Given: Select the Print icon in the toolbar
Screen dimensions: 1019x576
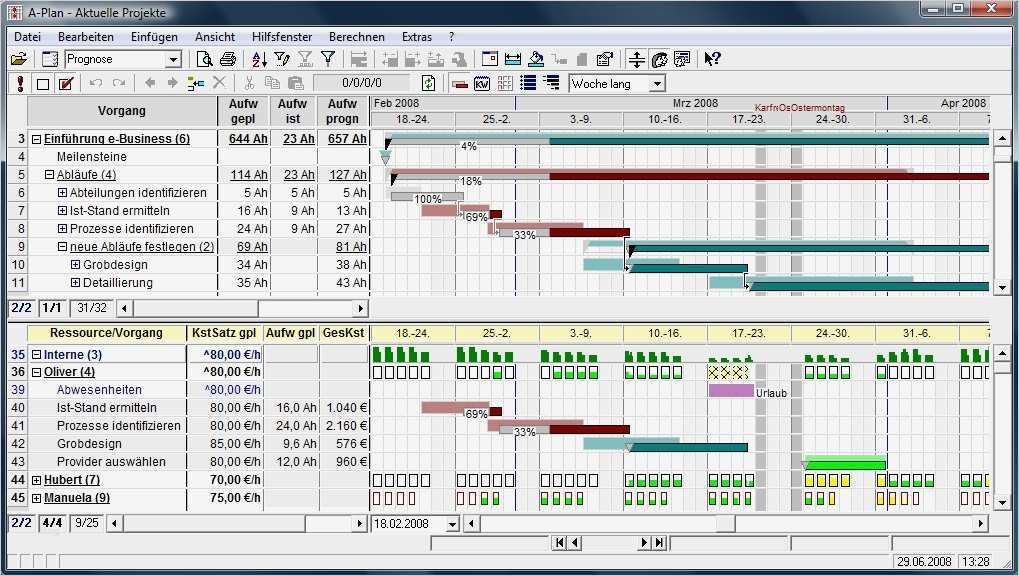Looking at the screenshot, I should pos(229,58).
